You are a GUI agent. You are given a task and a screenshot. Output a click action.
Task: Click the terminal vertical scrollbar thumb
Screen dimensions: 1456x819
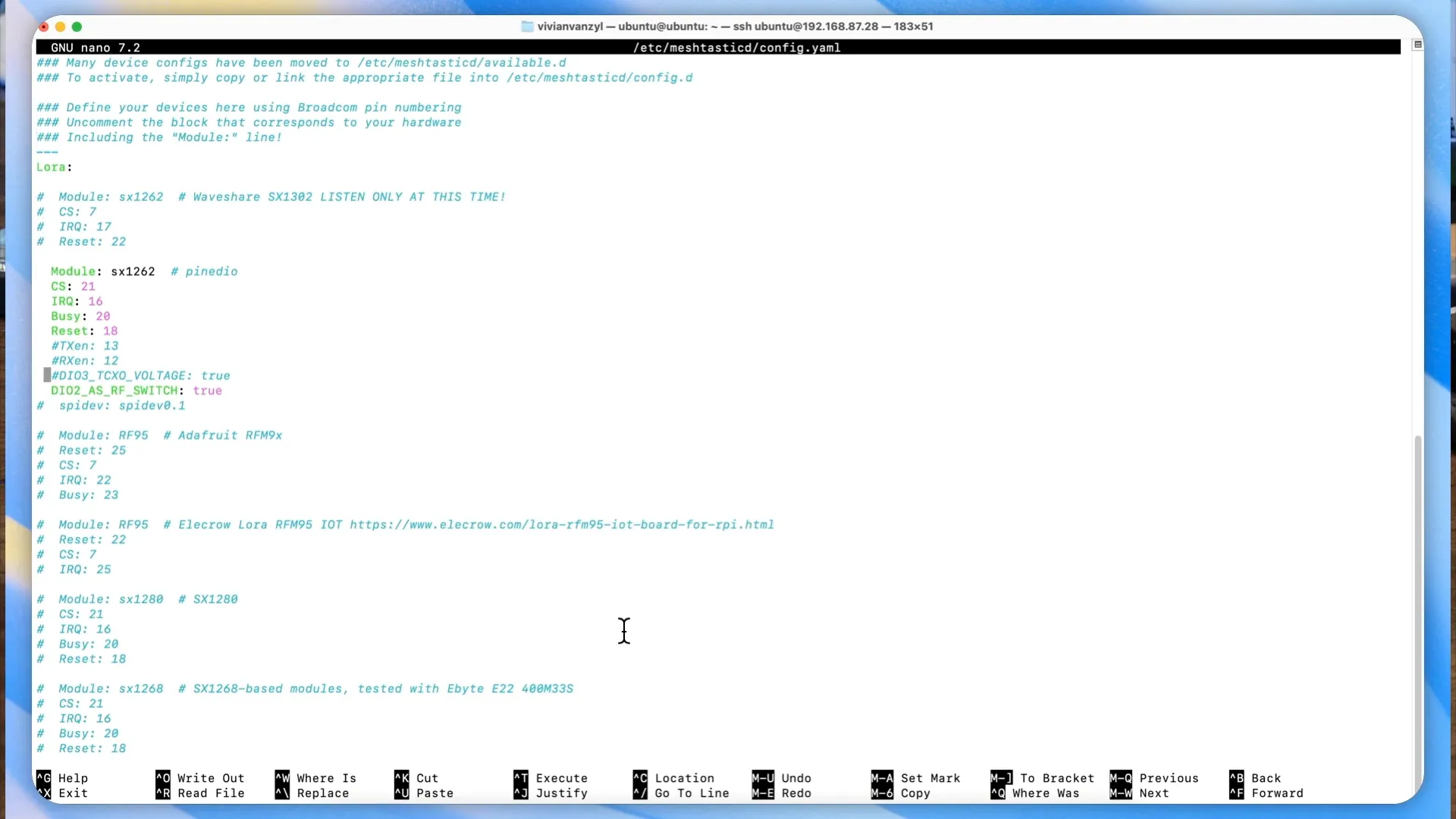1418,614
